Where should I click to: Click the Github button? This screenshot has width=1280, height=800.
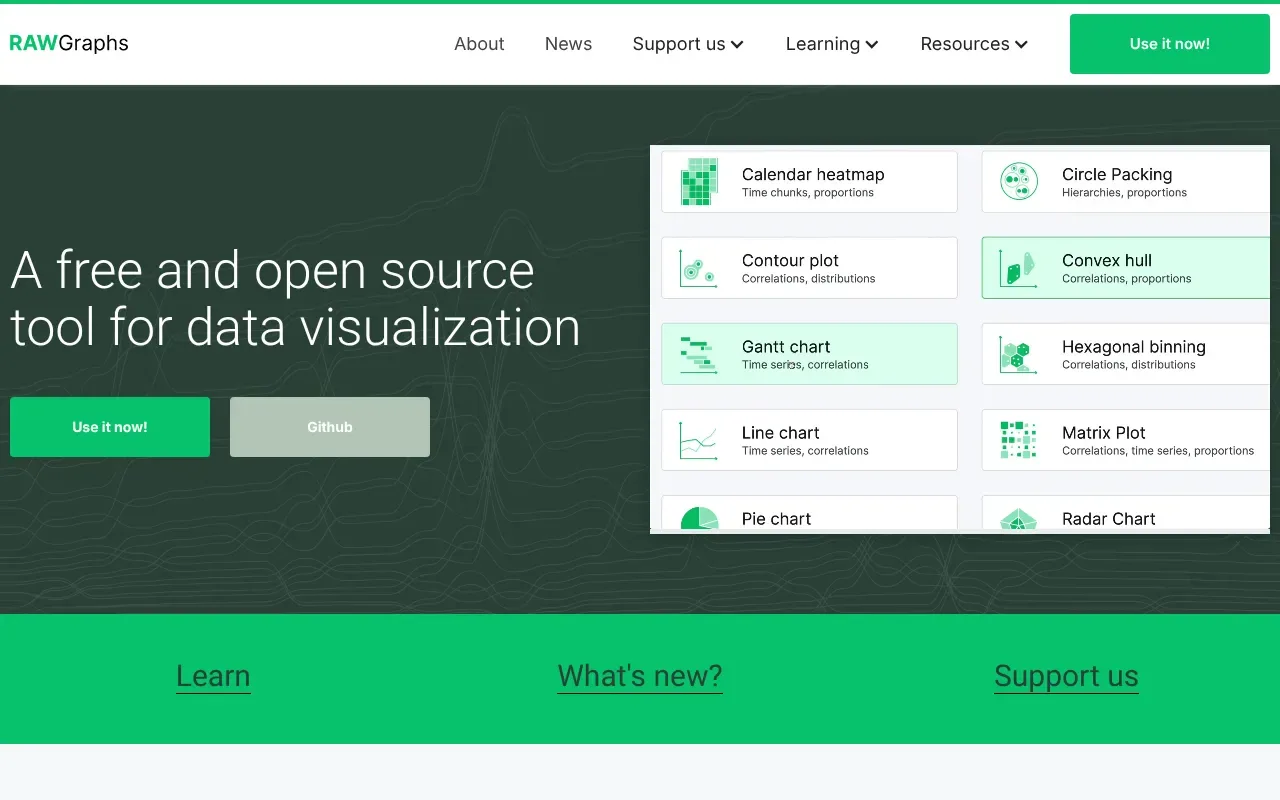pos(330,427)
